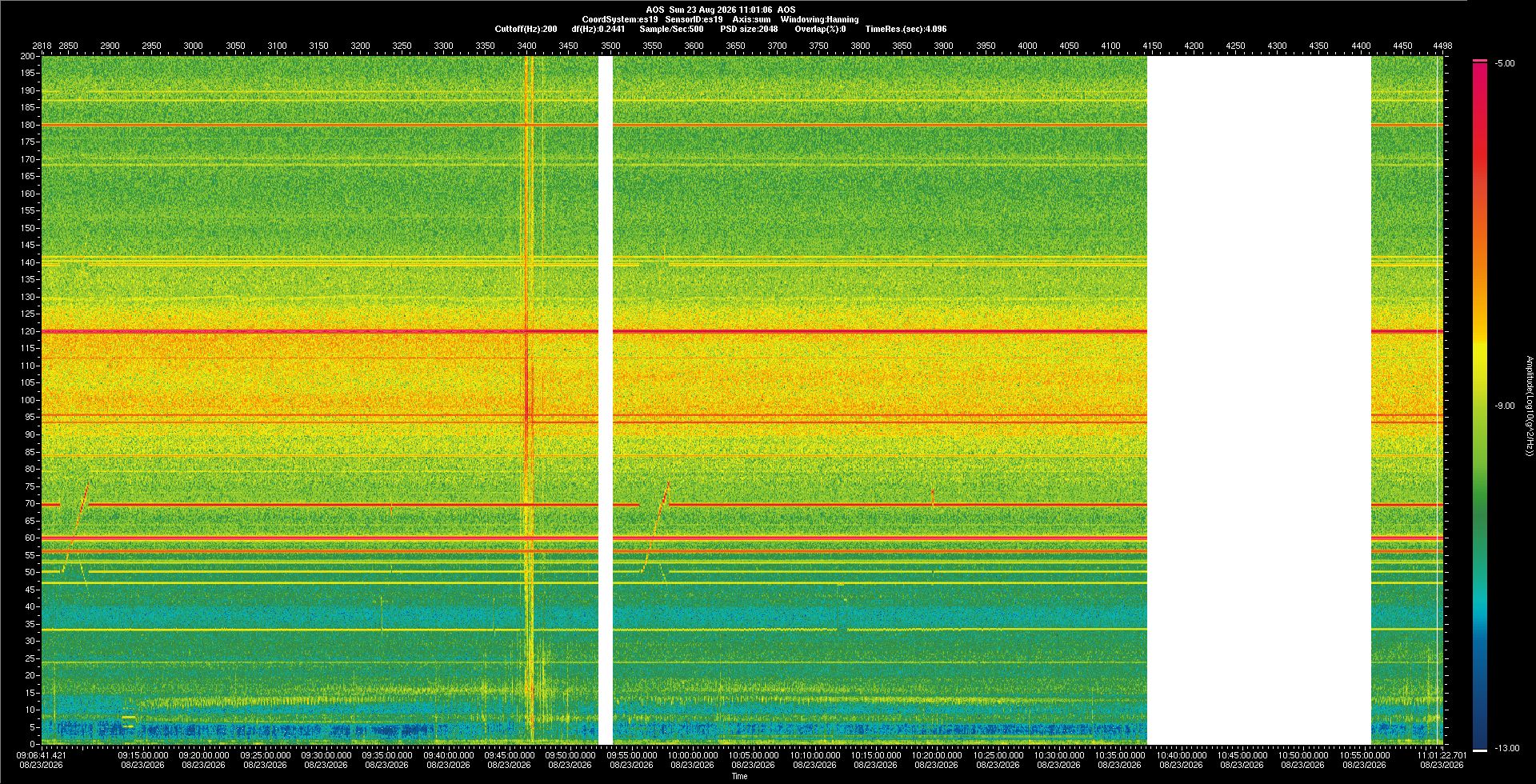Screen dimensions: 1536x784
Task: Click the Time axis title
Action: point(739,776)
